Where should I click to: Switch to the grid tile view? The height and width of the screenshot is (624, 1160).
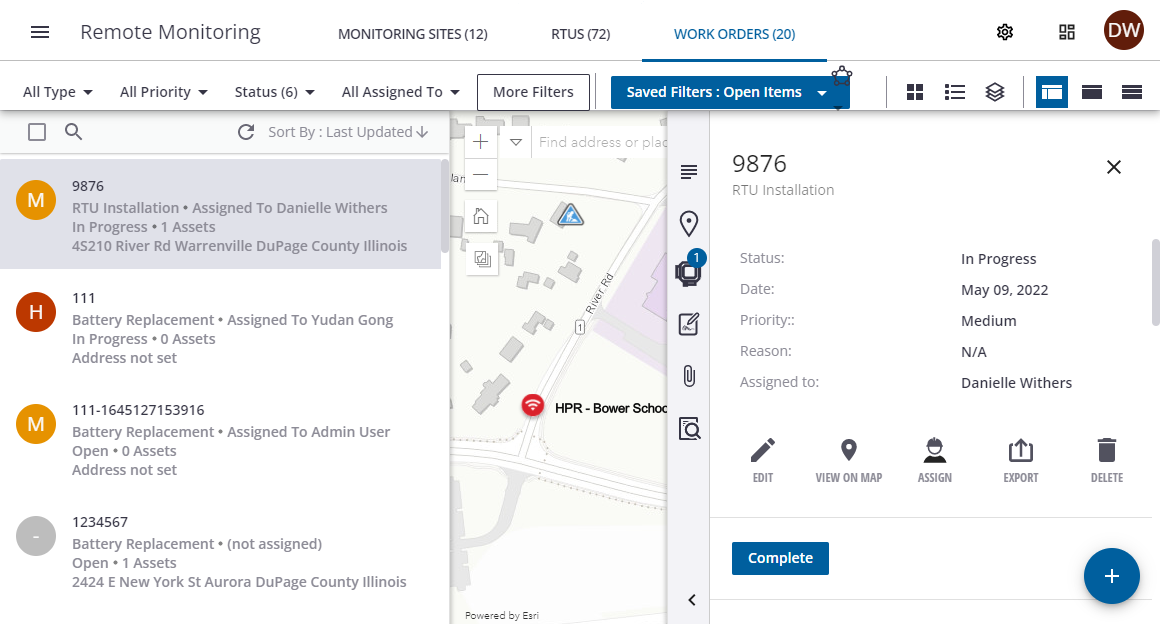pyautogui.click(x=914, y=92)
